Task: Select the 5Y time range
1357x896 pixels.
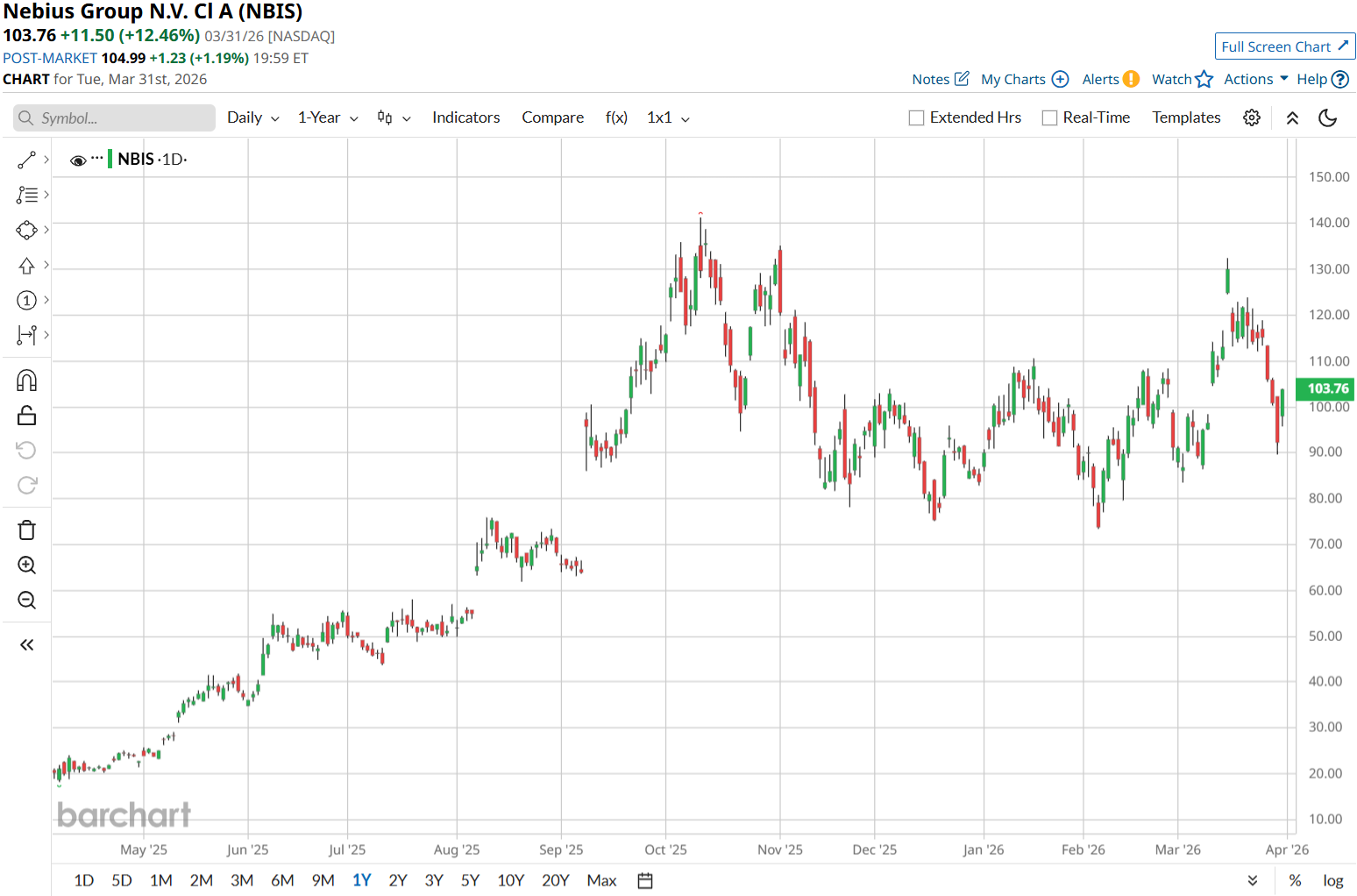Action: pyautogui.click(x=470, y=880)
